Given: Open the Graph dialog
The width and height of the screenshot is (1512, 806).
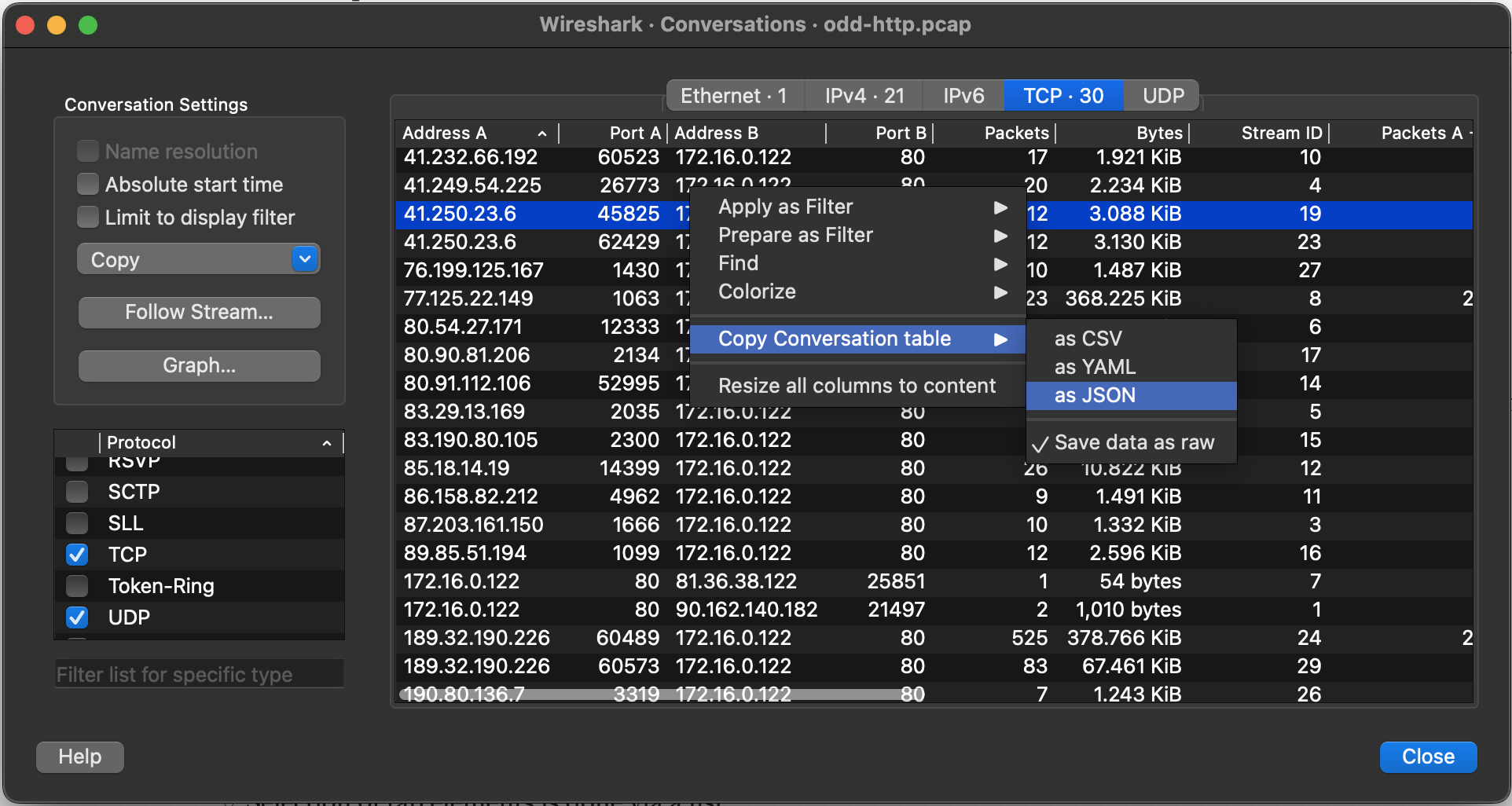Looking at the screenshot, I should [x=199, y=365].
